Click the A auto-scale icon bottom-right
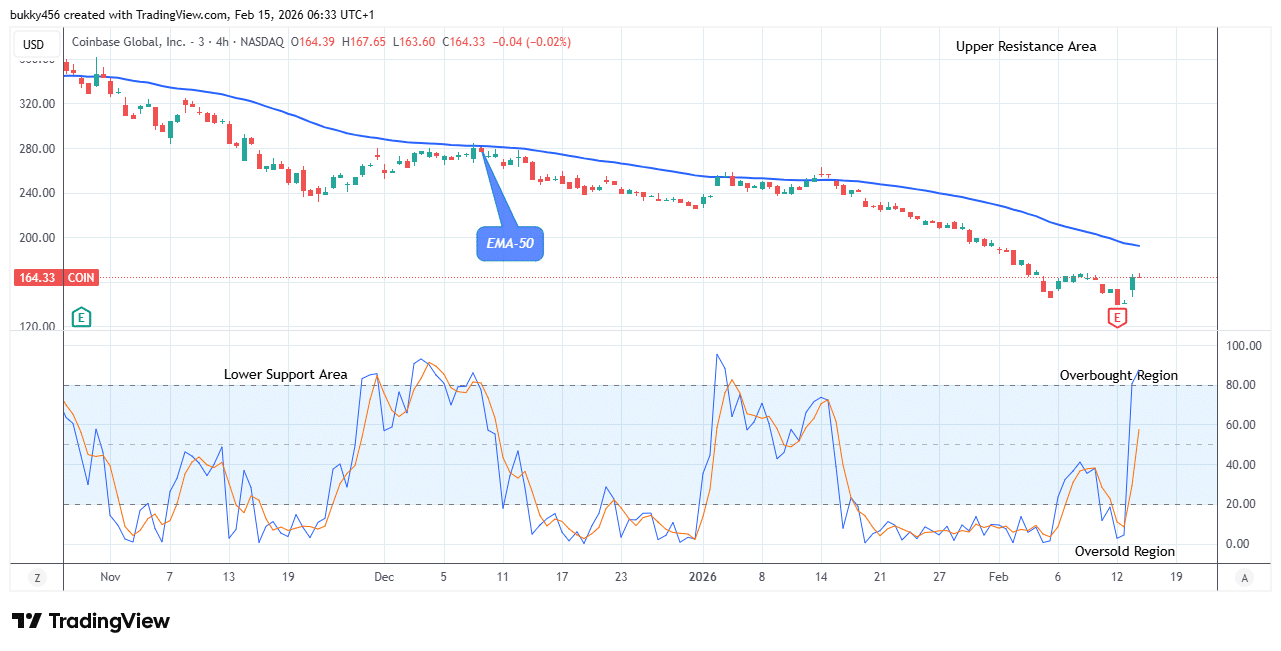The image size is (1281, 651). (x=1244, y=578)
